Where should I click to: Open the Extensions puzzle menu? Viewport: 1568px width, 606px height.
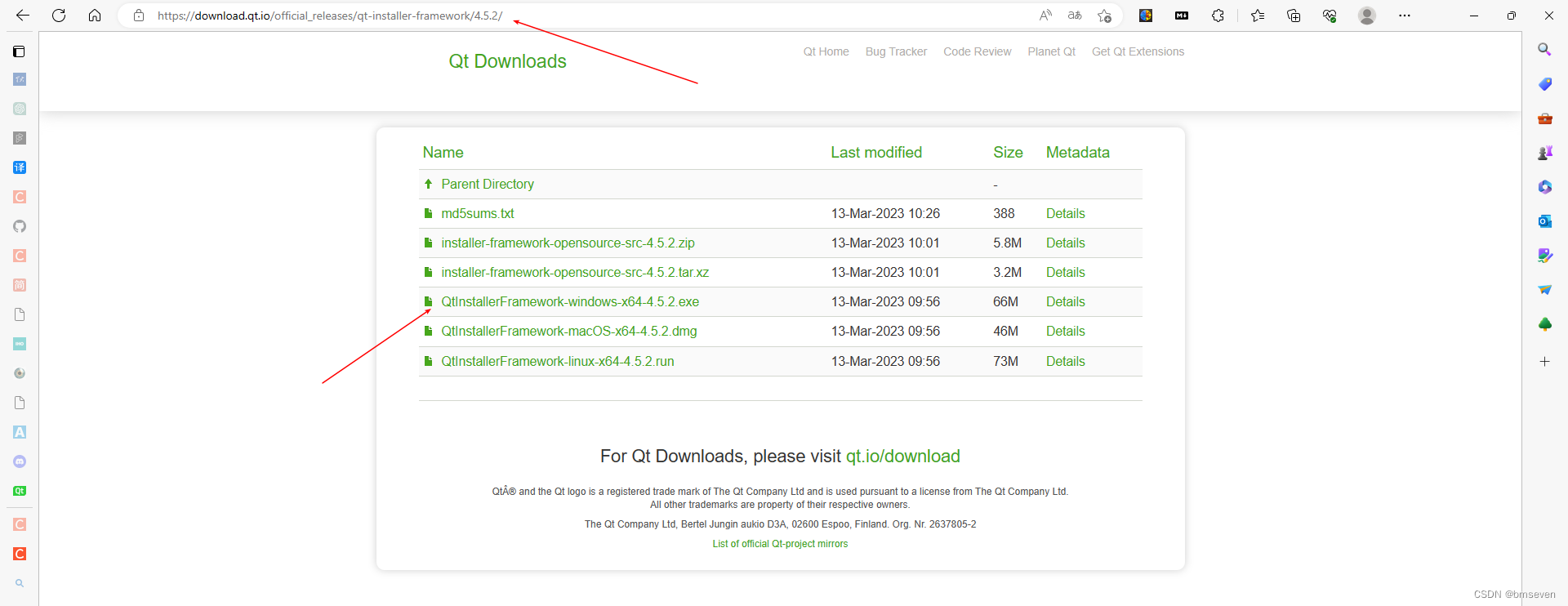pos(1218,16)
